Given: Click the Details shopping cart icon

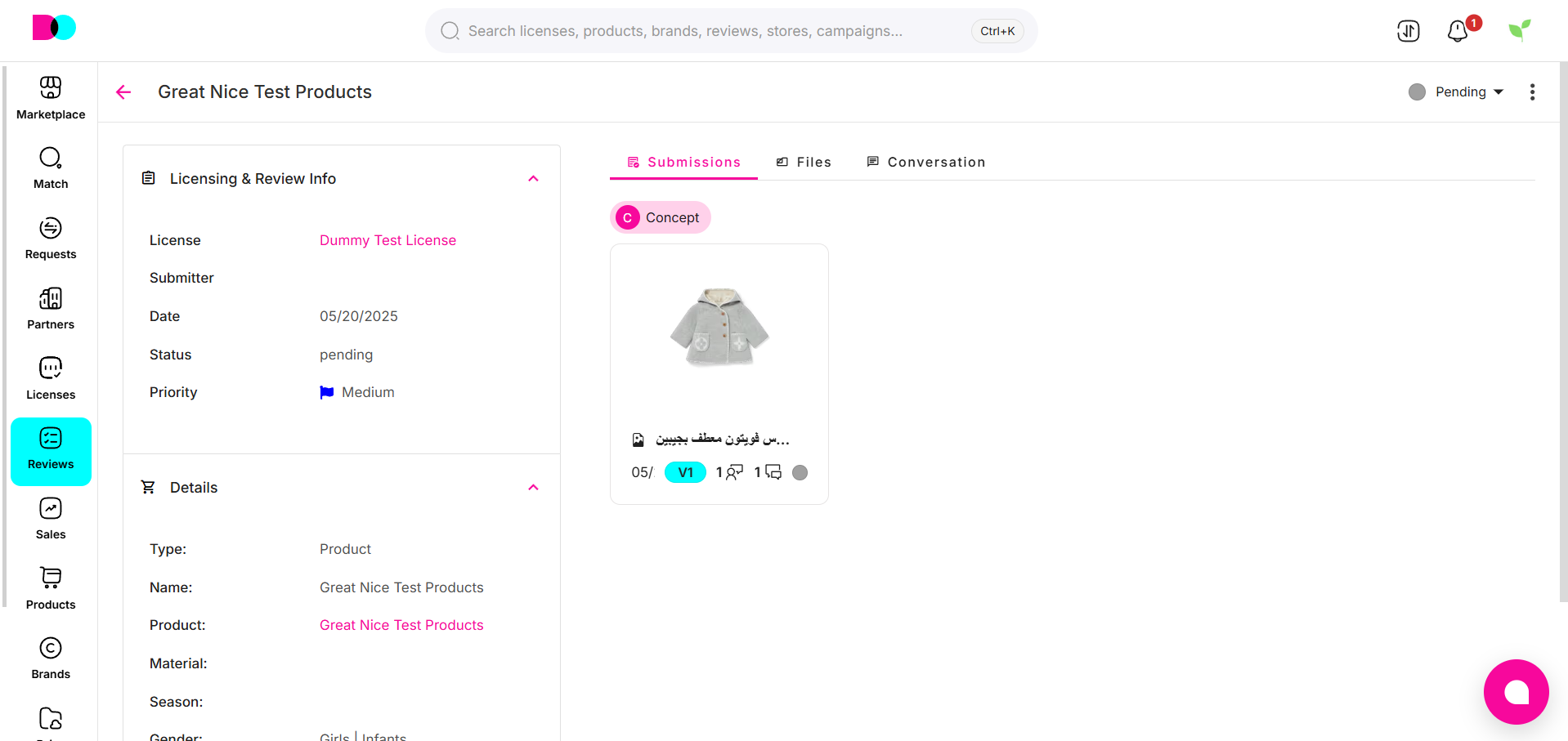Looking at the screenshot, I should (x=148, y=487).
